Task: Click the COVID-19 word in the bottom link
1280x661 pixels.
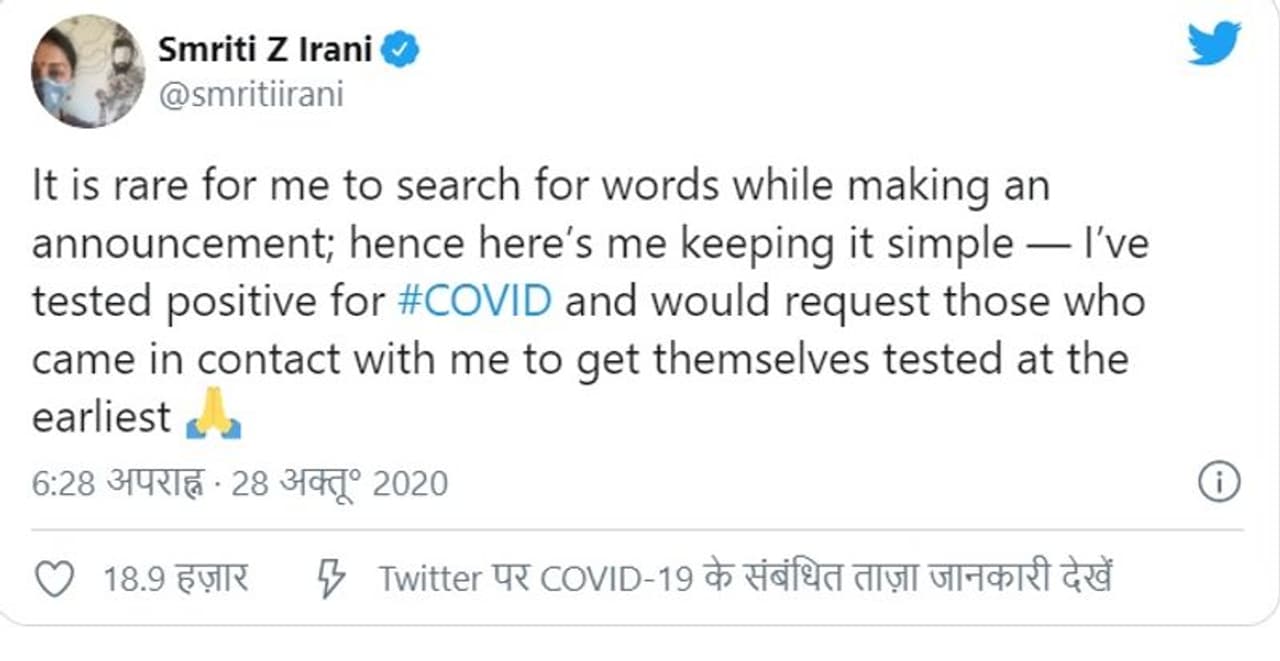Action: 616,578
